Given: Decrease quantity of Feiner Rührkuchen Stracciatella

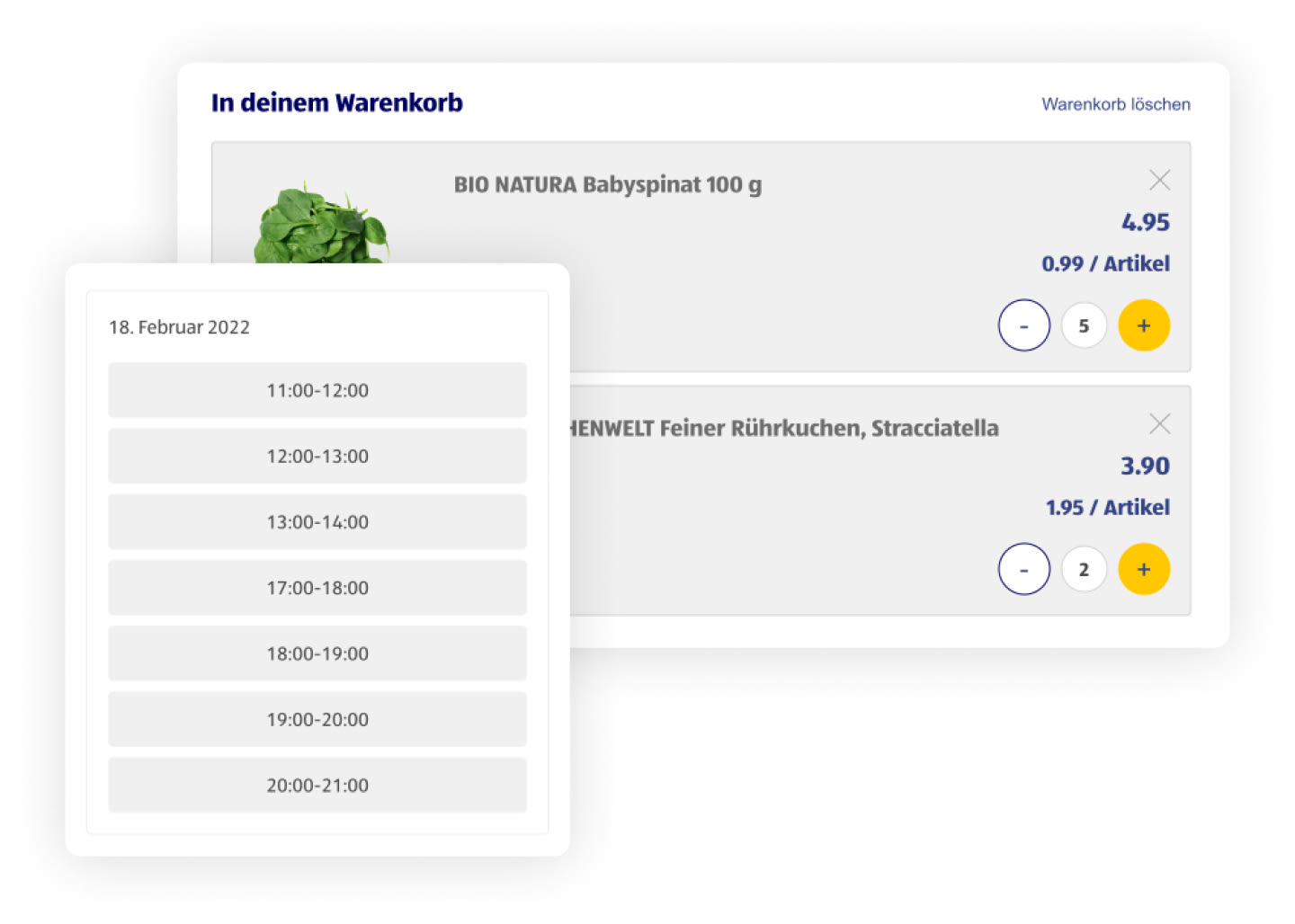Looking at the screenshot, I should (1023, 569).
